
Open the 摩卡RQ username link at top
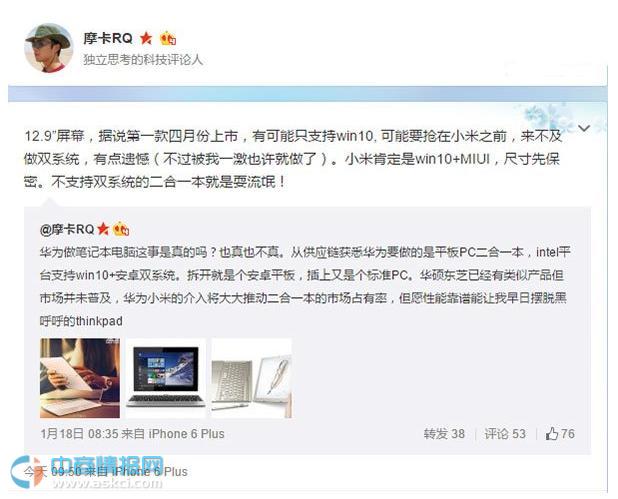coord(108,38)
